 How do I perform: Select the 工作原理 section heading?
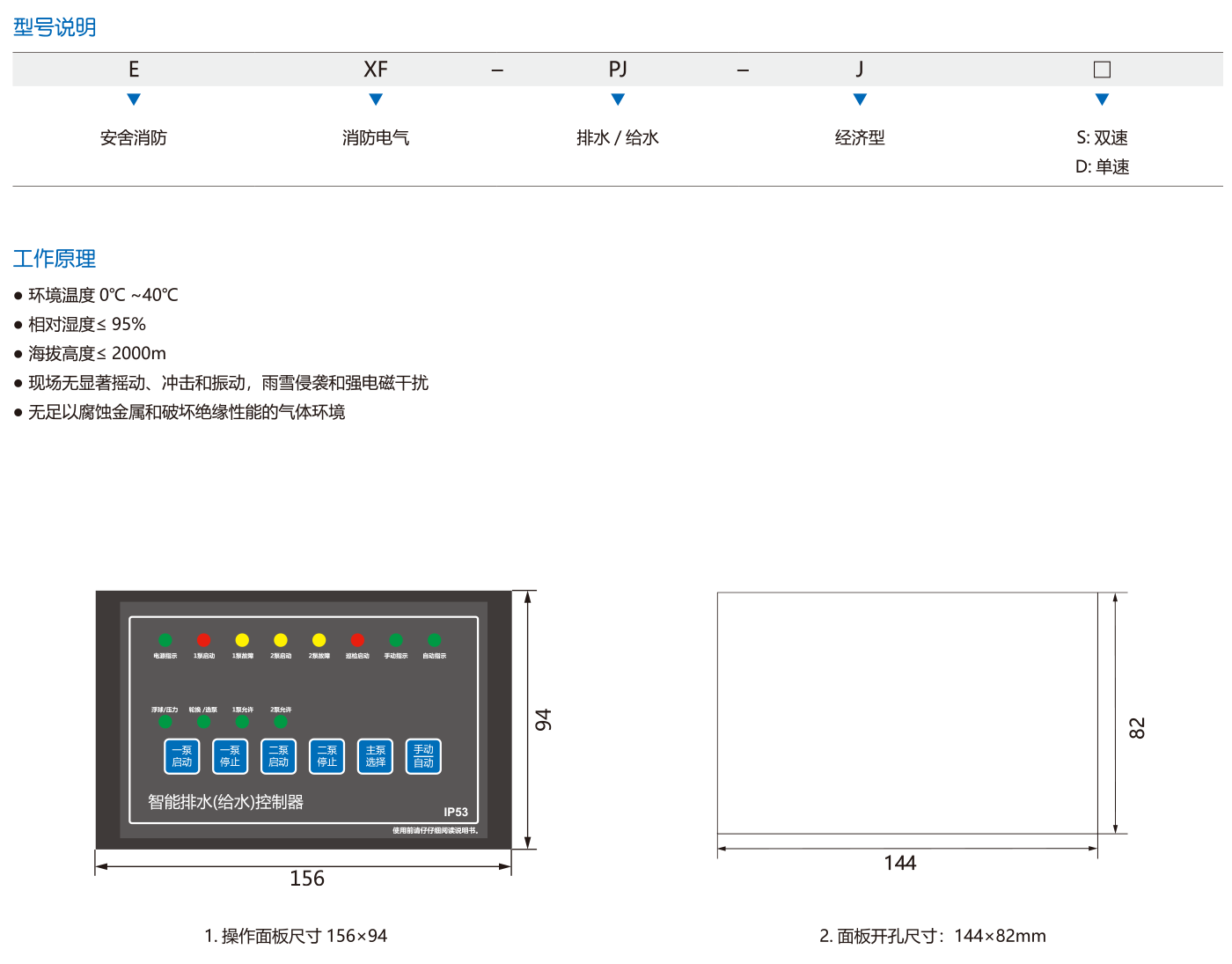coord(55,259)
